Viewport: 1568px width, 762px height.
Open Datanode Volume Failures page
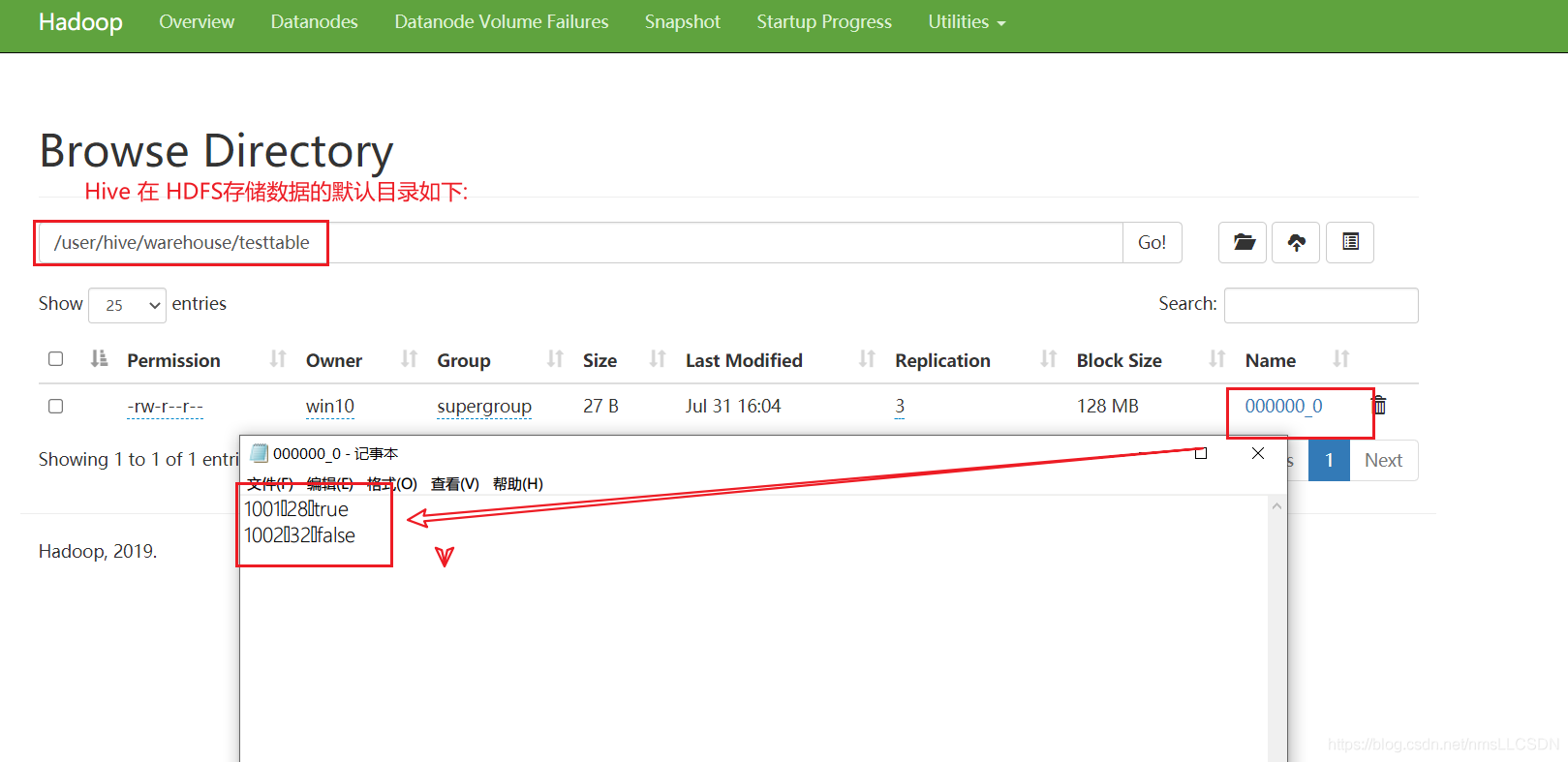[502, 21]
